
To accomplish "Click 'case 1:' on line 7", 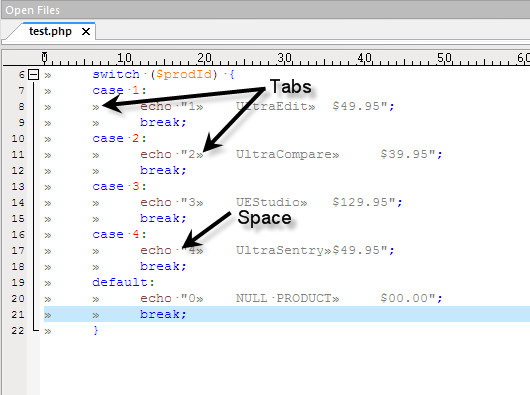I will 119,90.
